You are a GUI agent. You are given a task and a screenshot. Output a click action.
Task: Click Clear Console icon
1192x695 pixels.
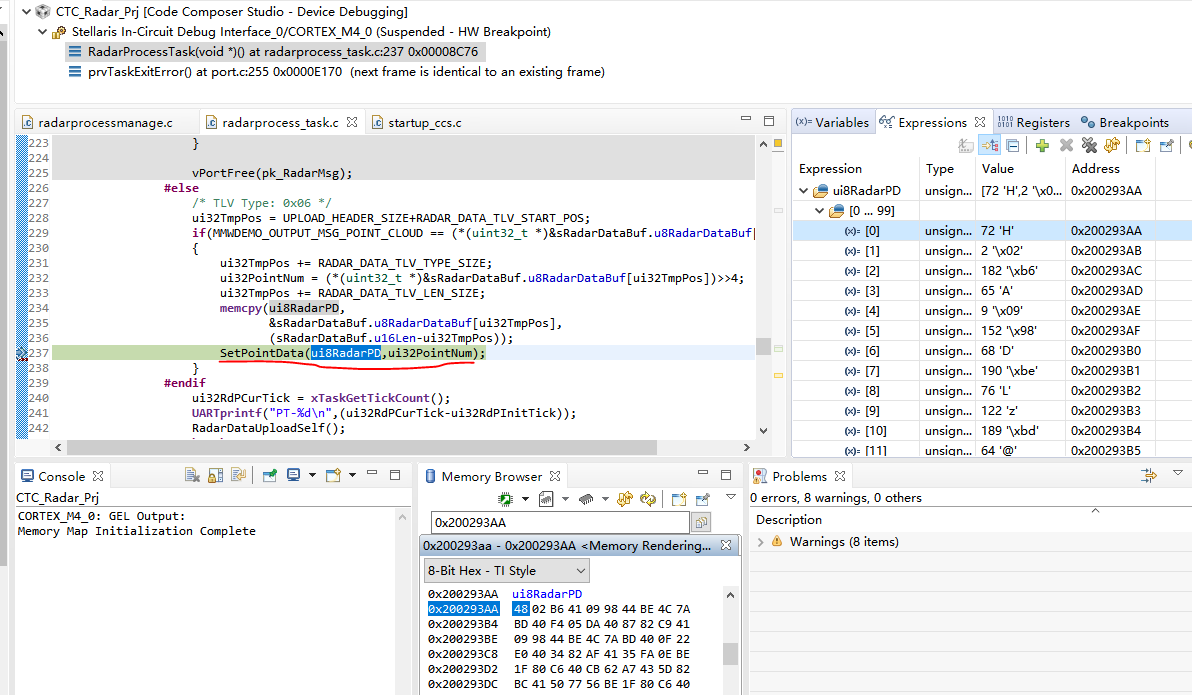point(192,475)
